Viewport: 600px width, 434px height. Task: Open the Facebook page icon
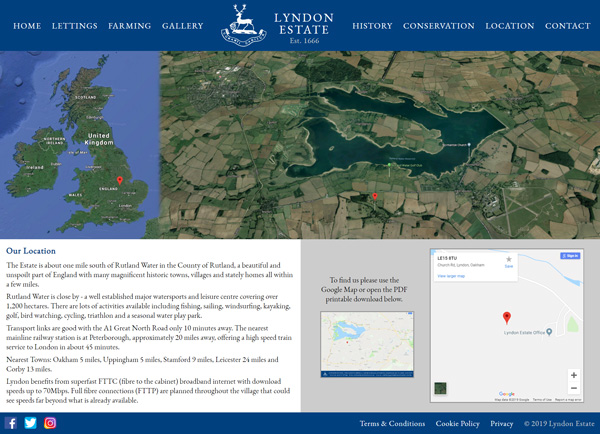click(12, 423)
